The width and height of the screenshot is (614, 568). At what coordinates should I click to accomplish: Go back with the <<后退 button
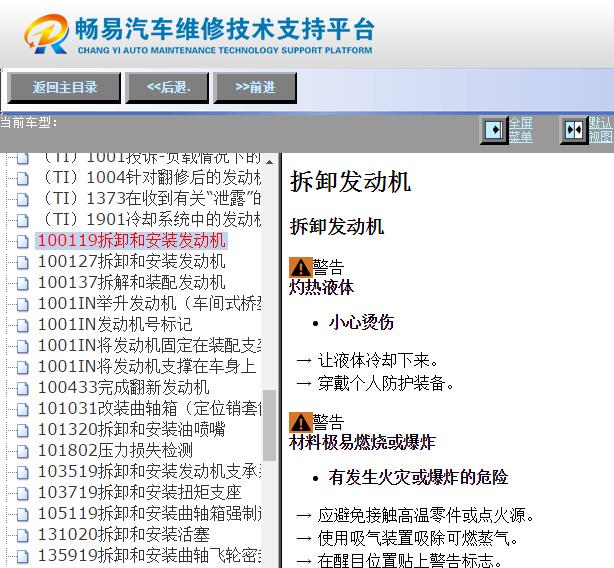pyautogui.click(x=167, y=87)
